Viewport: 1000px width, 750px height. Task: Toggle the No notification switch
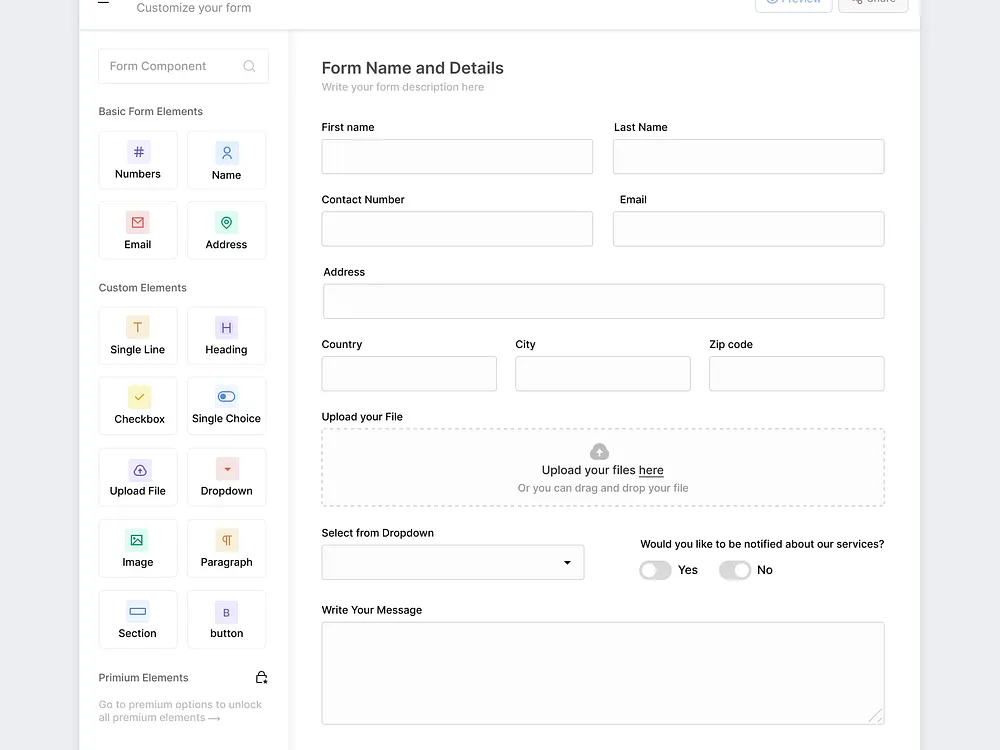pos(735,570)
